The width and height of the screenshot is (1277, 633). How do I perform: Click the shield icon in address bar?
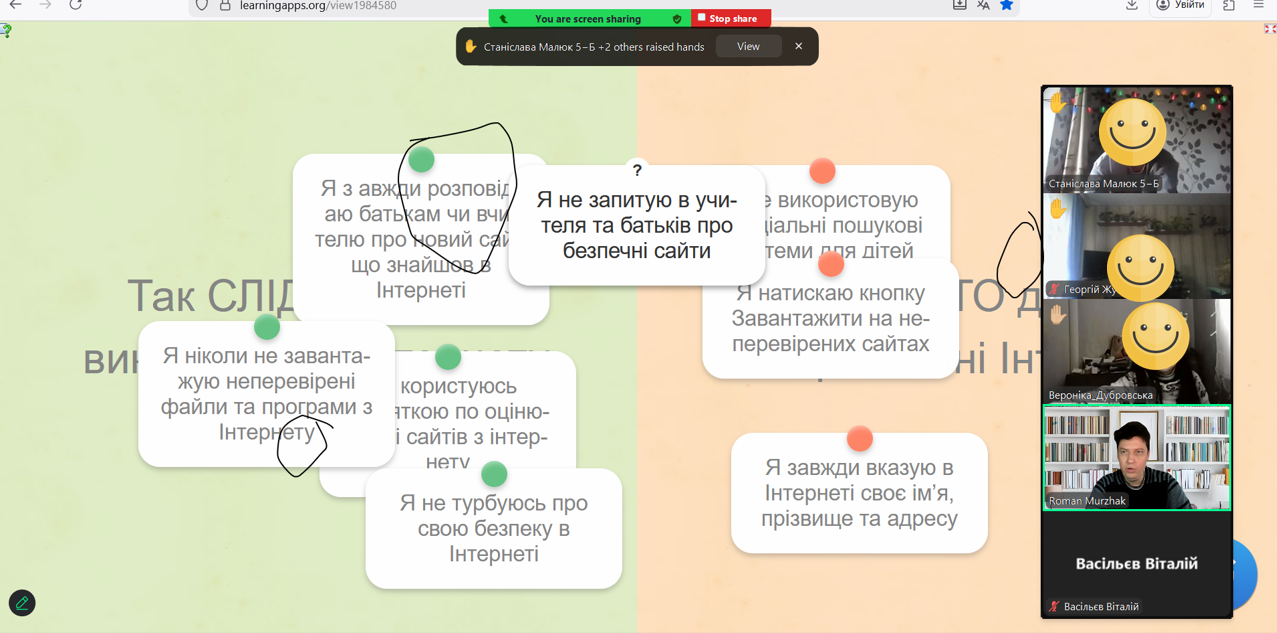[202, 6]
